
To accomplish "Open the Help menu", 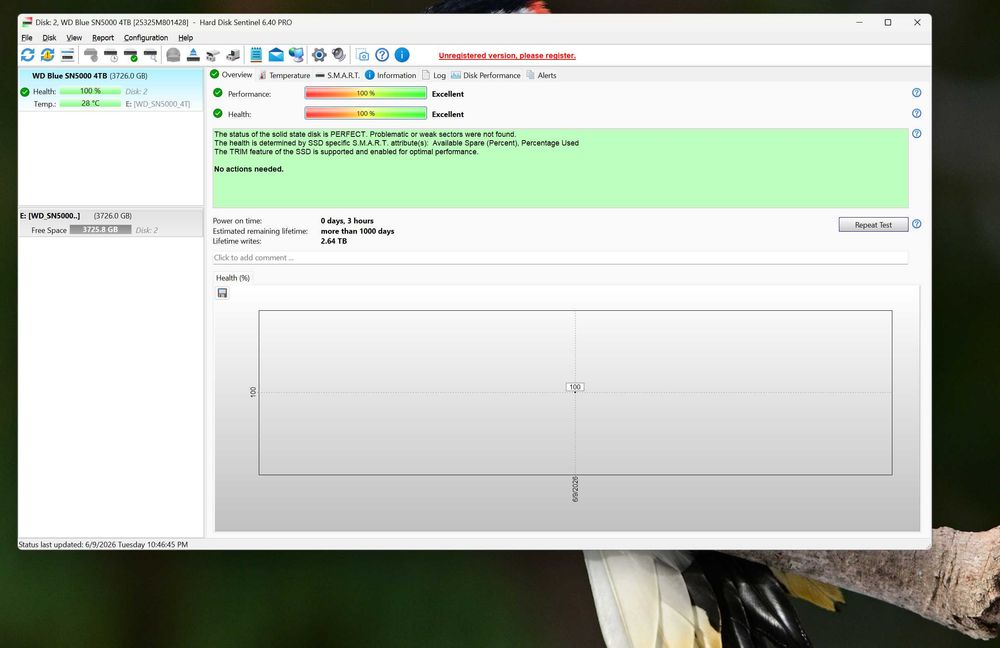I will (x=186, y=38).
